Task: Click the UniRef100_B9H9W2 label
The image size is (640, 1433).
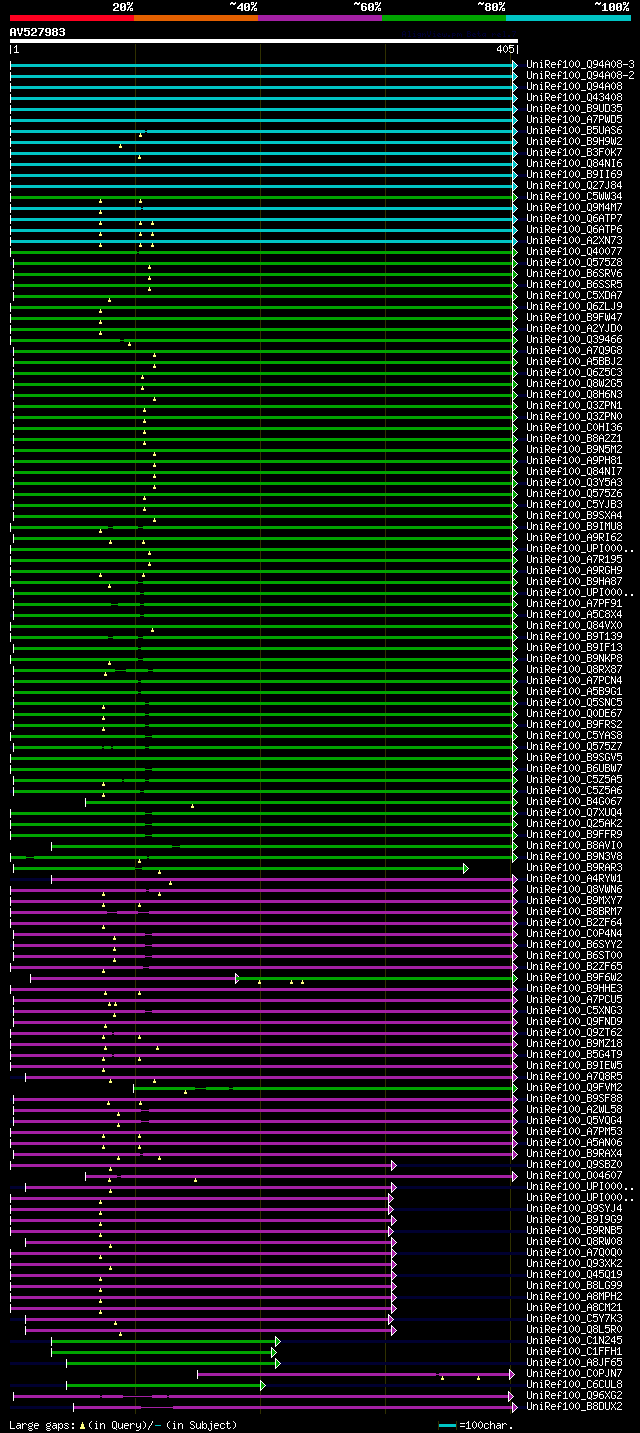Action: 574,141
